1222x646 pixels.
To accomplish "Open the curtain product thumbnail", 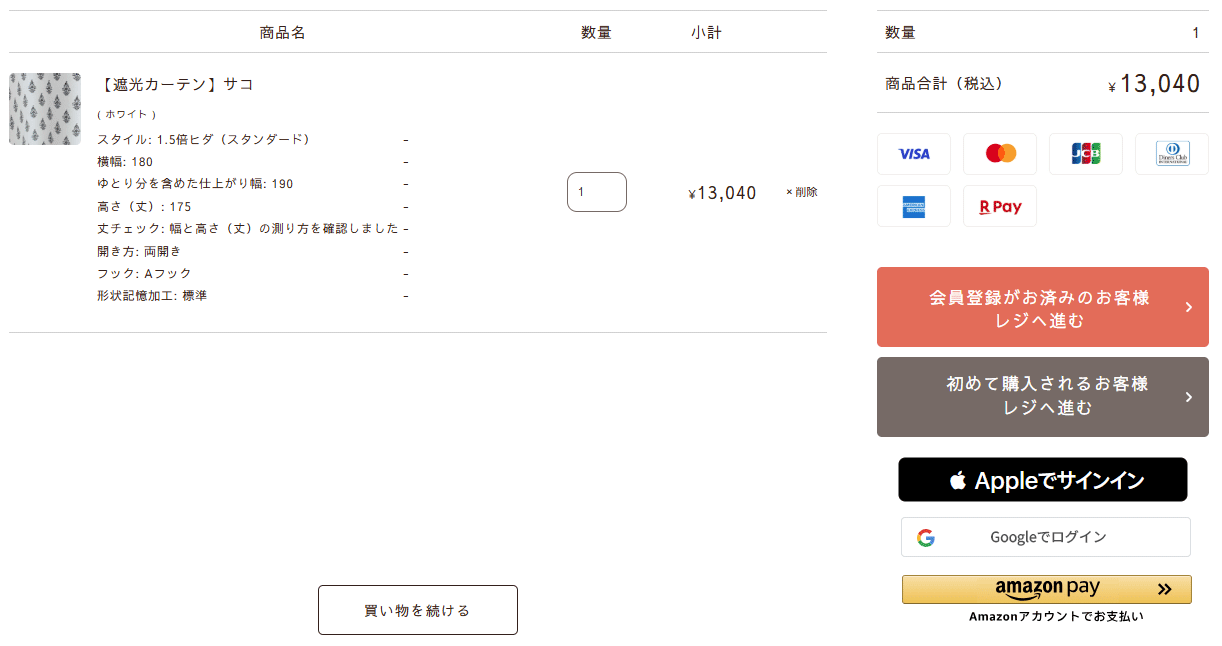I will [45, 109].
